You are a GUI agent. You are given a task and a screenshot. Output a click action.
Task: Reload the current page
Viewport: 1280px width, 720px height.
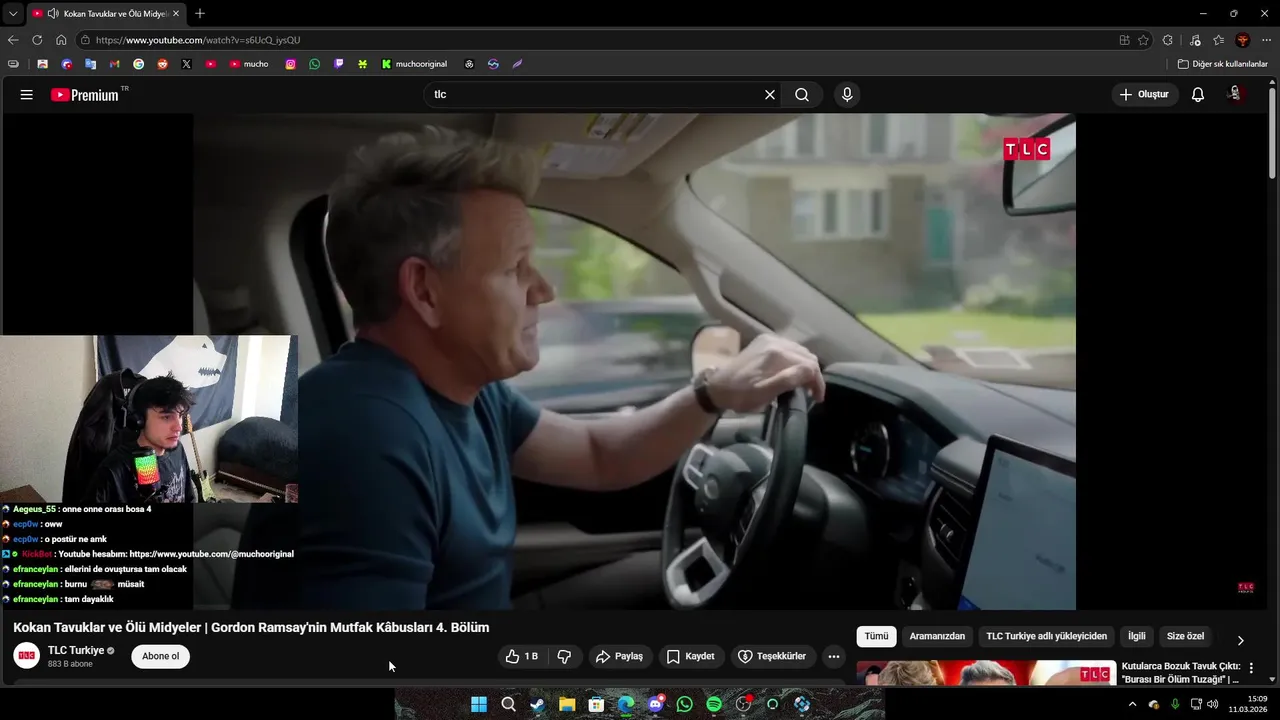pos(37,40)
